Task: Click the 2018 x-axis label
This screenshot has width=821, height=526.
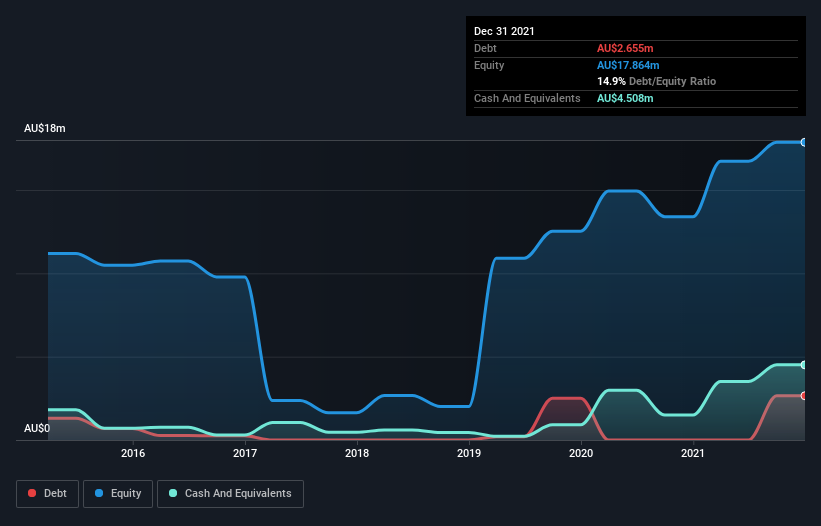Action: pyautogui.click(x=357, y=453)
